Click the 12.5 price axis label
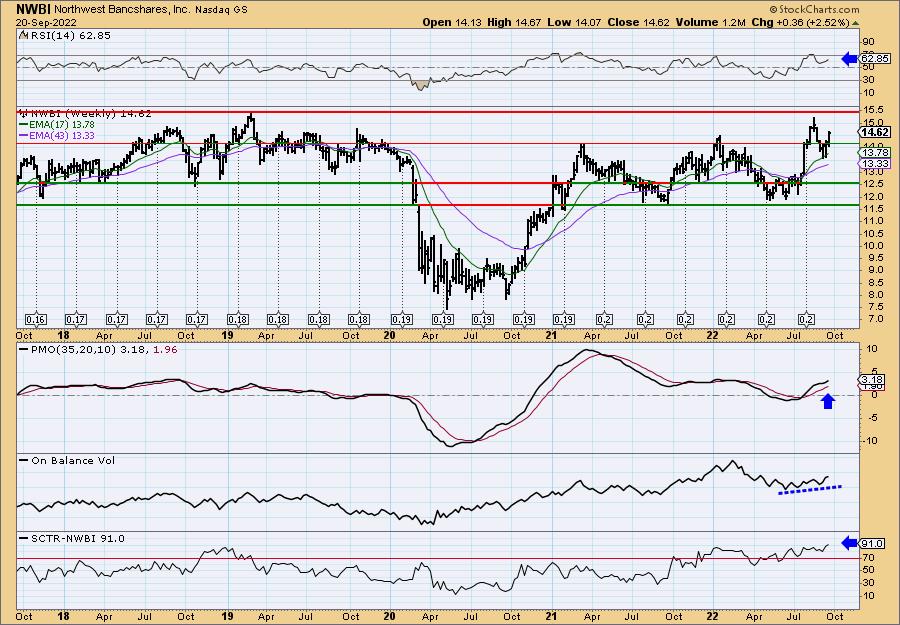Image resolution: width=900 pixels, height=625 pixels. pos(871,183)
